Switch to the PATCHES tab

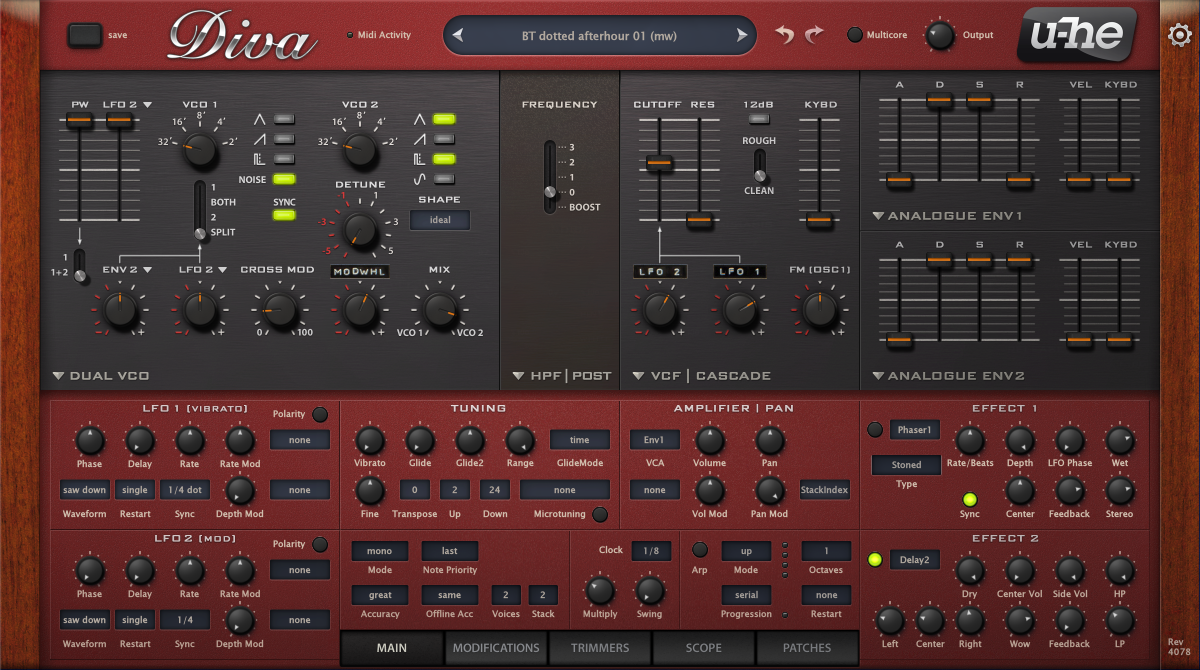coord(807,647)
